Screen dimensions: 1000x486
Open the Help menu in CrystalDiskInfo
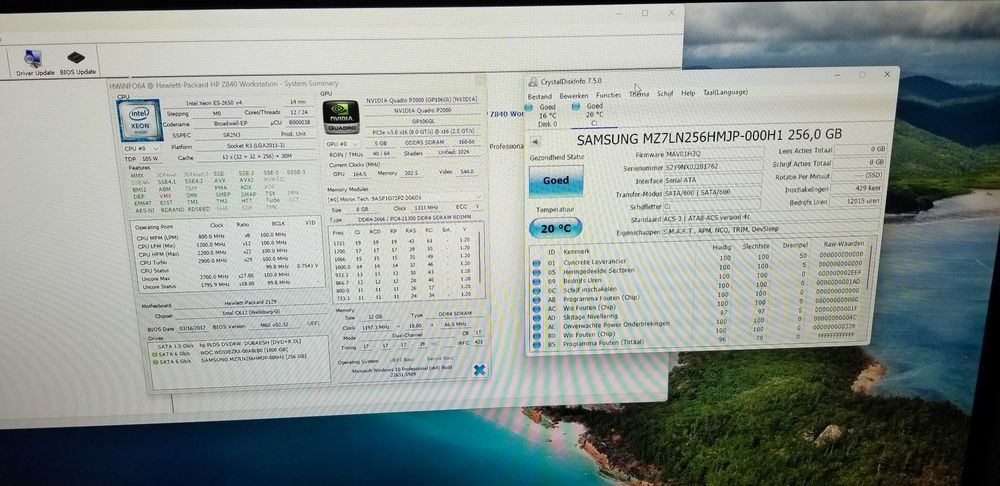[x=688, y=93]
